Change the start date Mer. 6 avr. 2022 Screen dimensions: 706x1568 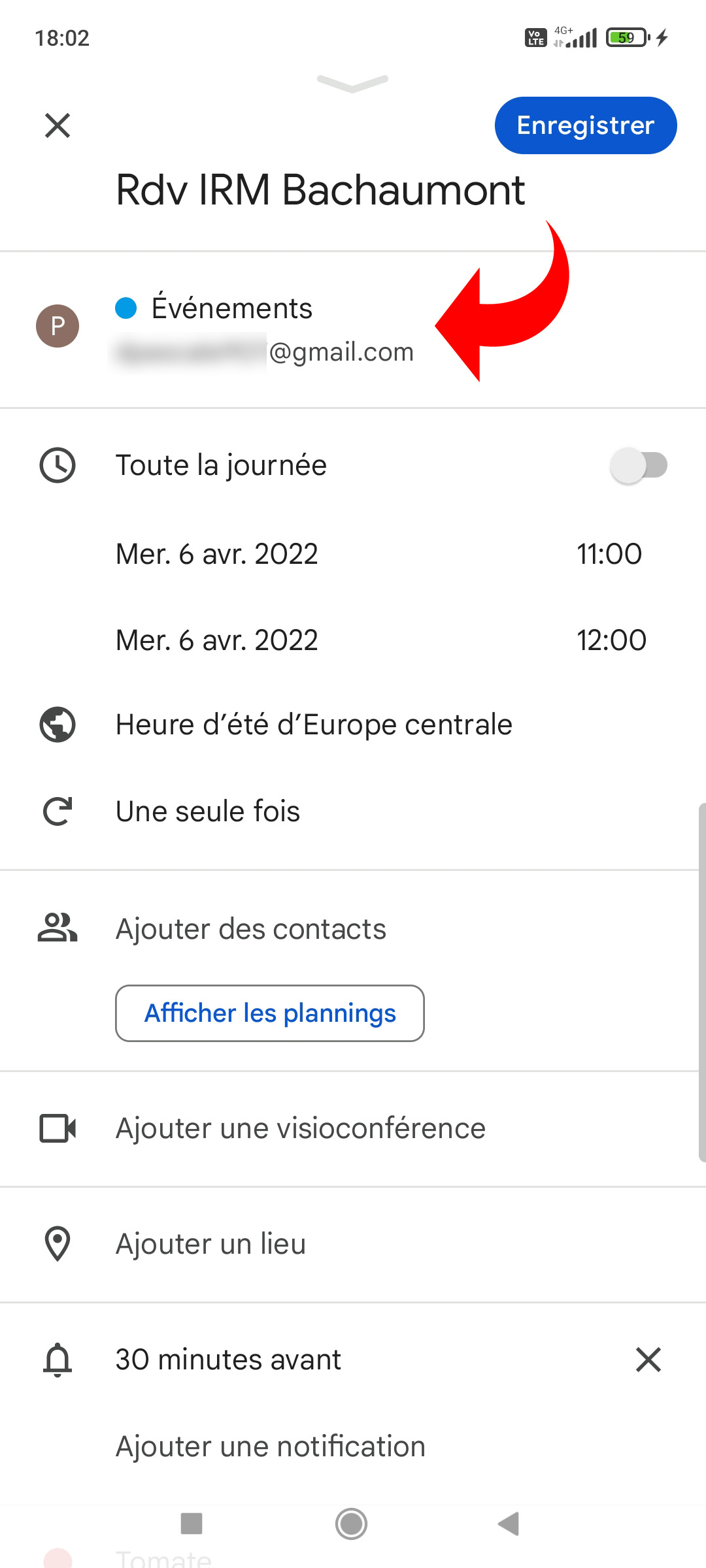(x=216, y=554)
